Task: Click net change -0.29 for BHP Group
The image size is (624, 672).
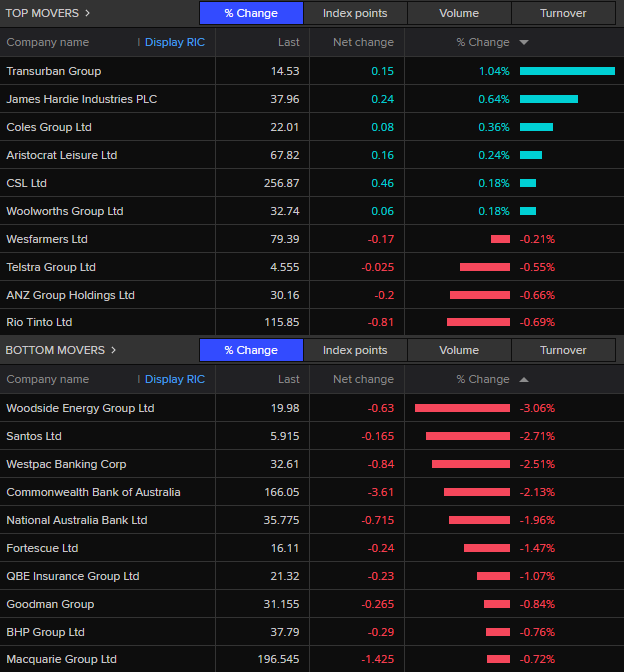Action: click(x=381, y=632)
